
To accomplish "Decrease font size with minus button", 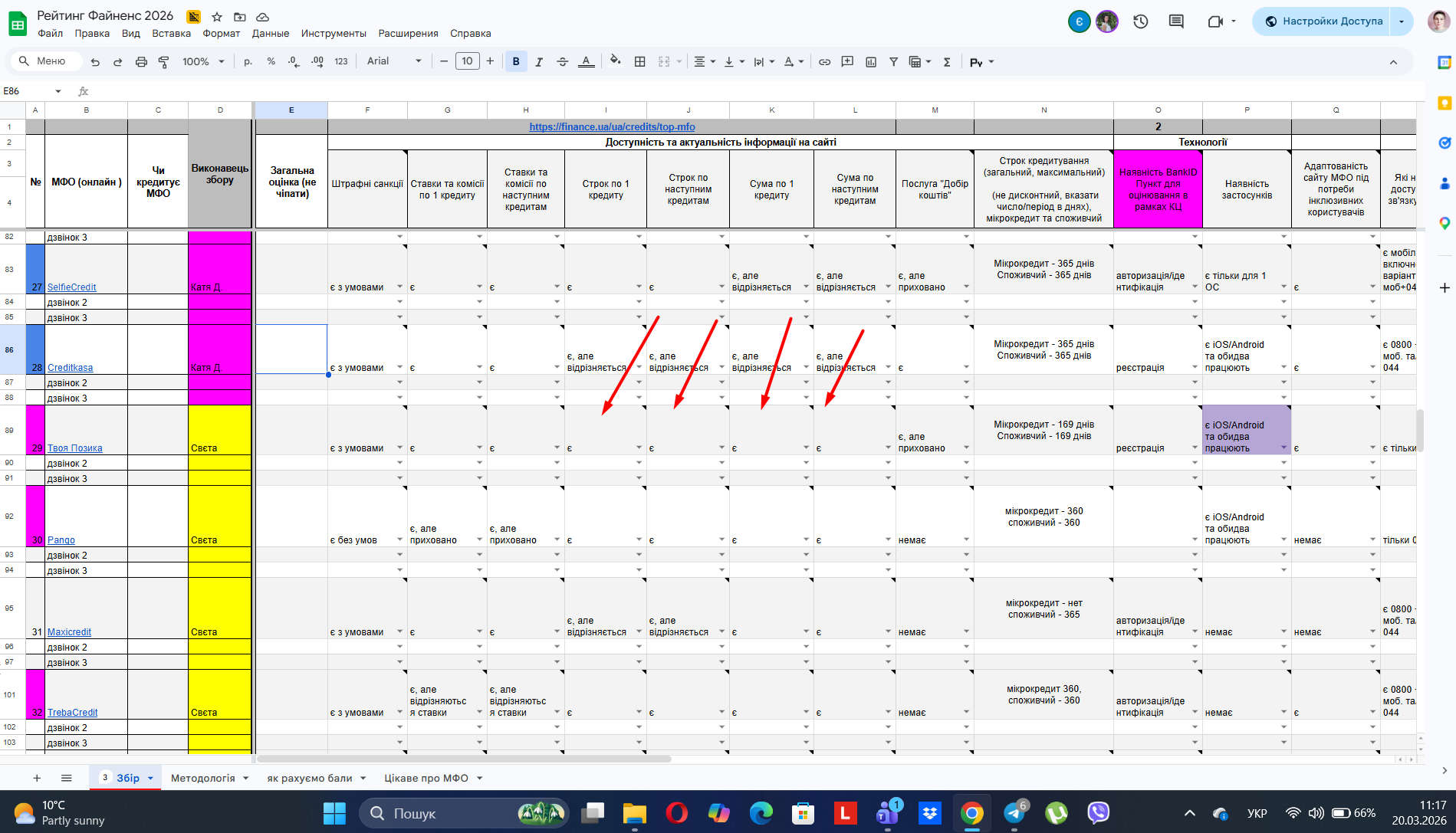I will tap(444, 61).
